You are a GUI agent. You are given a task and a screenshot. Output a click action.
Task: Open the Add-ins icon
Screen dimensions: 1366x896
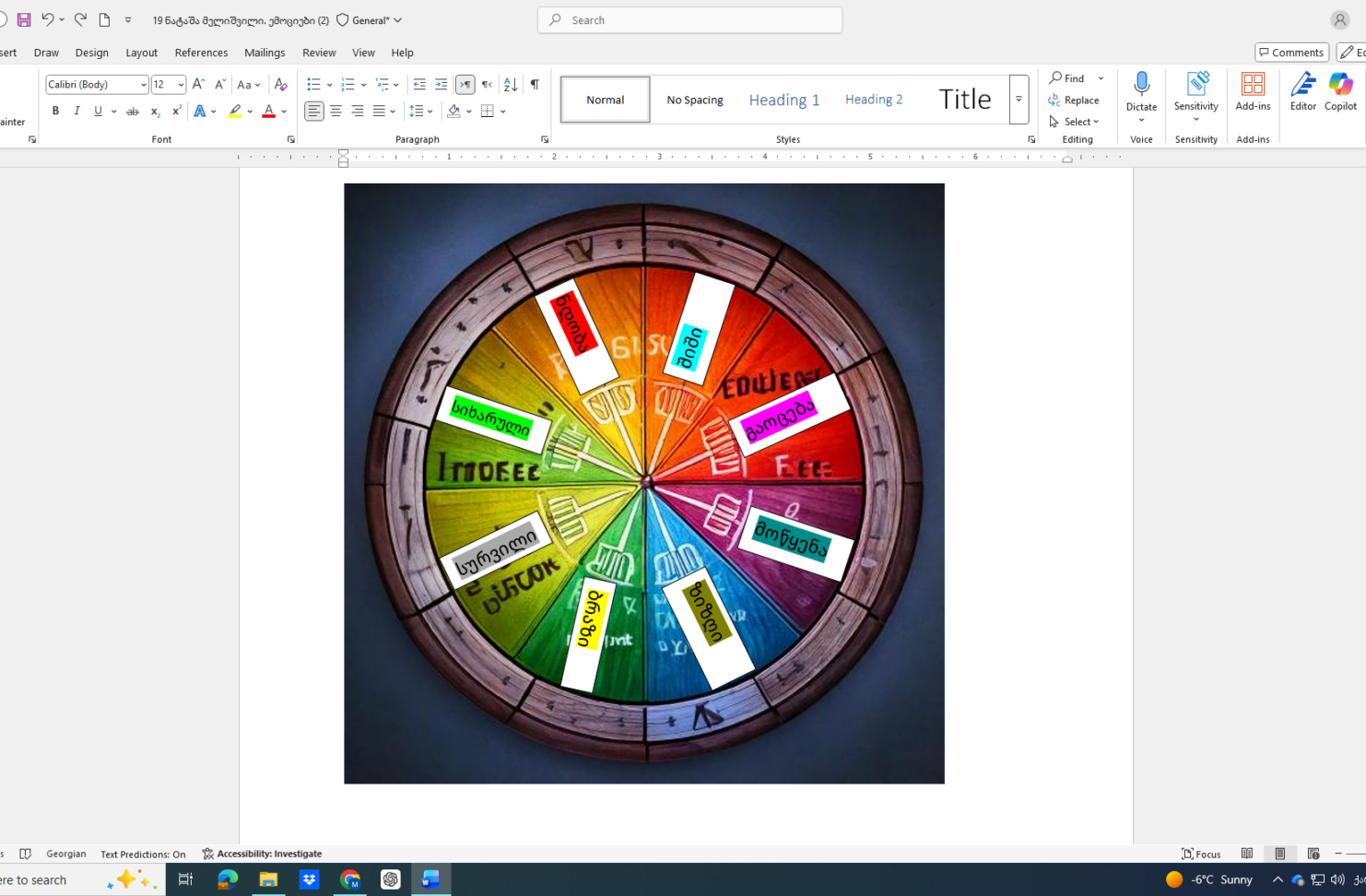click(1253, 87)
